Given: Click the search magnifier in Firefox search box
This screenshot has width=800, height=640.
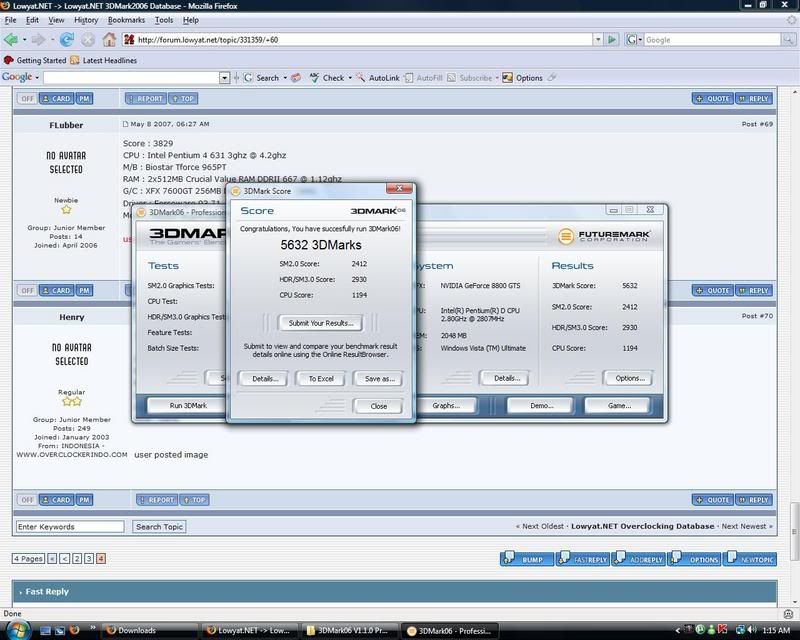Looking at the screenshot, I should (788, 39).
